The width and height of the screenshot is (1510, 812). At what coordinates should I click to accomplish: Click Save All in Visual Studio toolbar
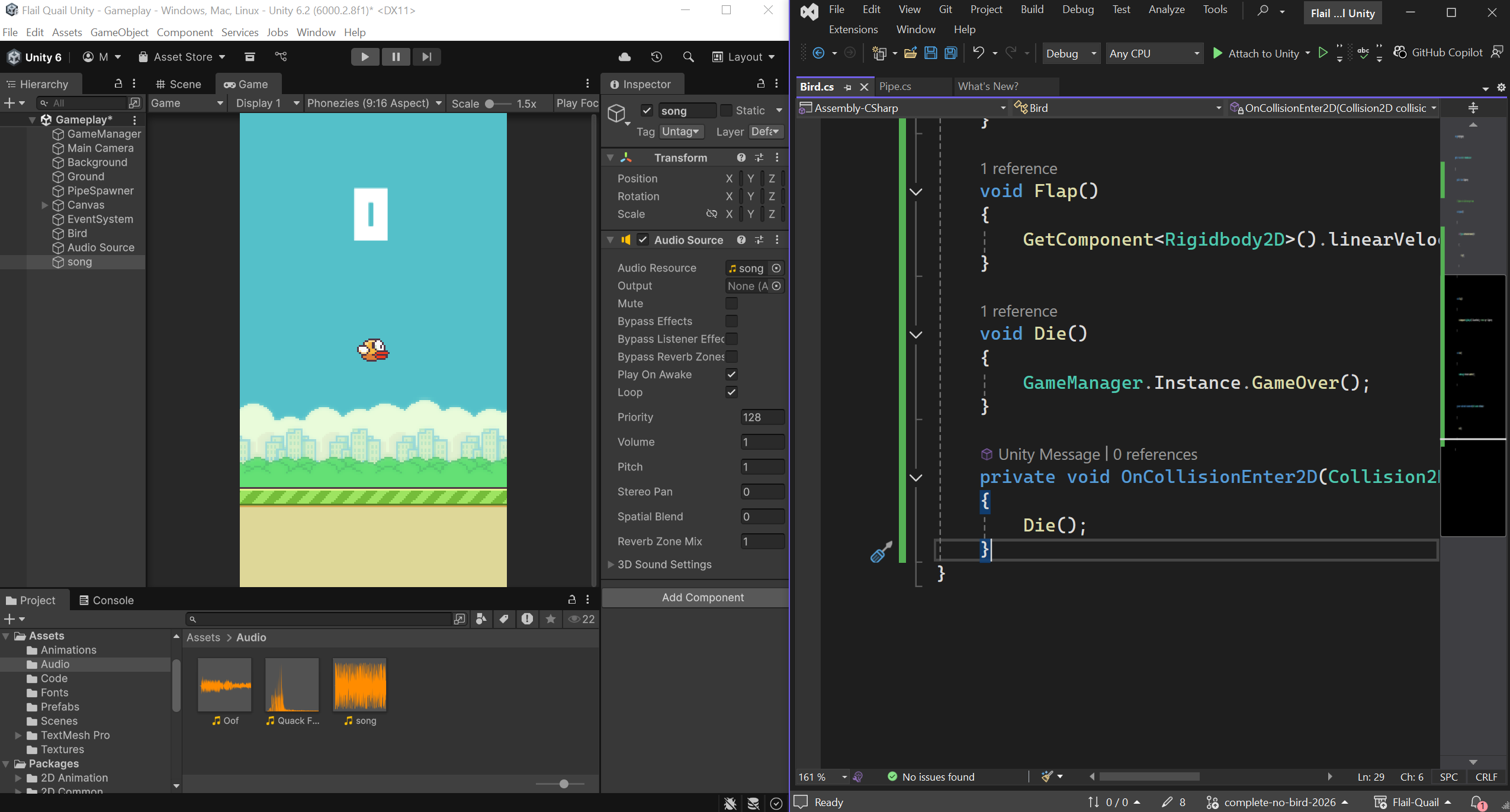(951, 53)
